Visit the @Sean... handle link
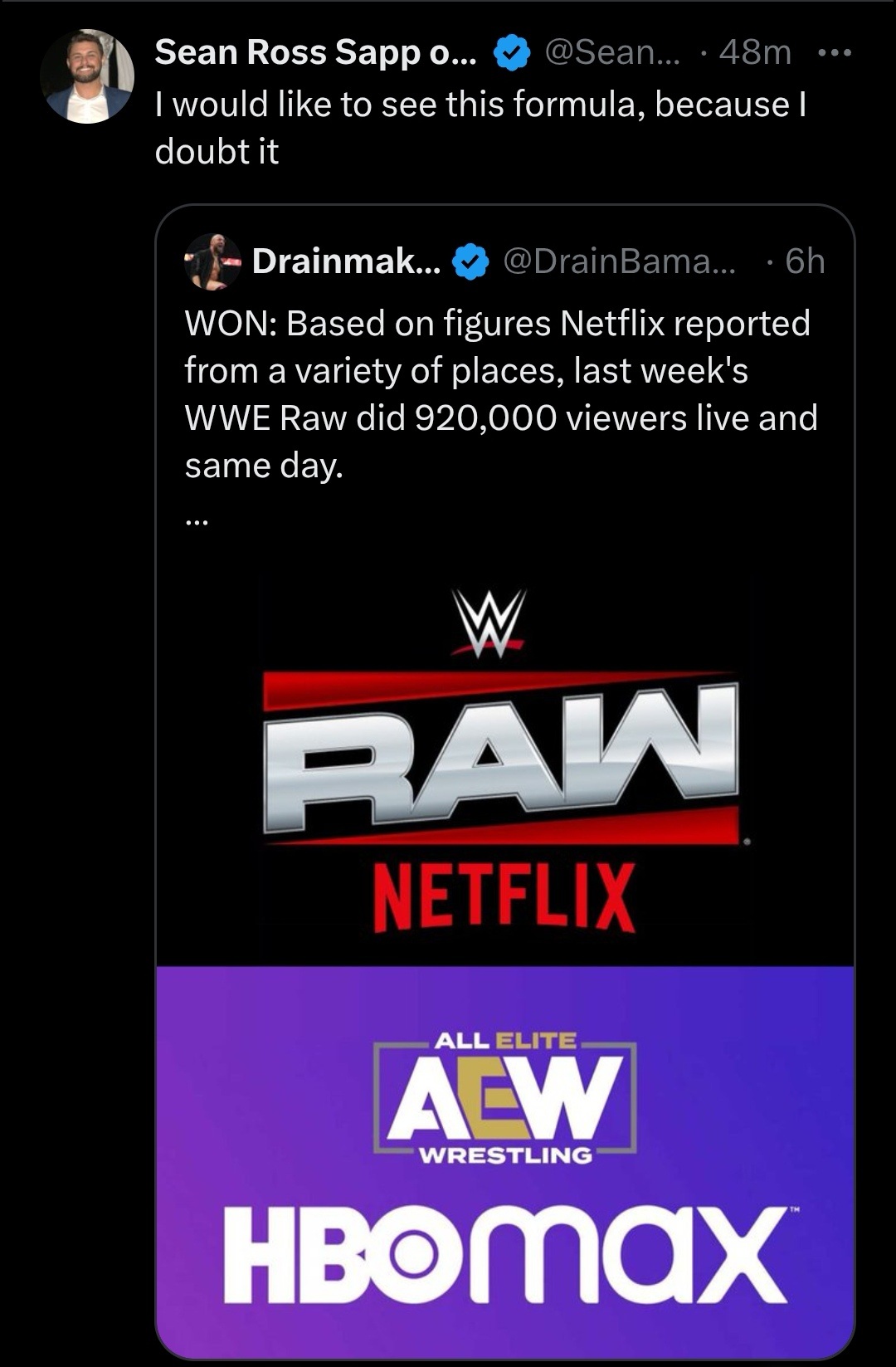This screenshot has width=896, height=1367. point(612,52)
